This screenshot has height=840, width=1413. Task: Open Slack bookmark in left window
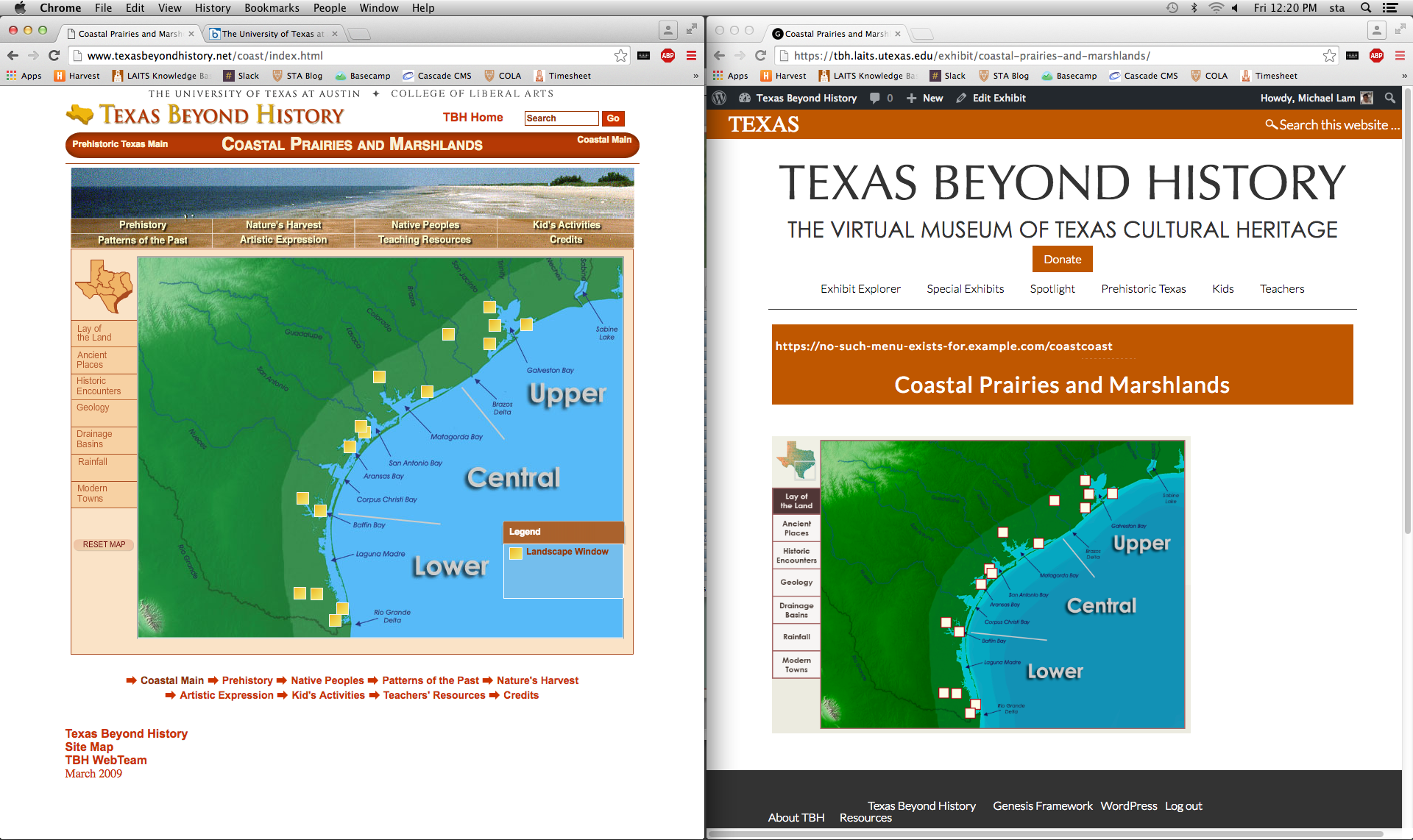[241, 76]
